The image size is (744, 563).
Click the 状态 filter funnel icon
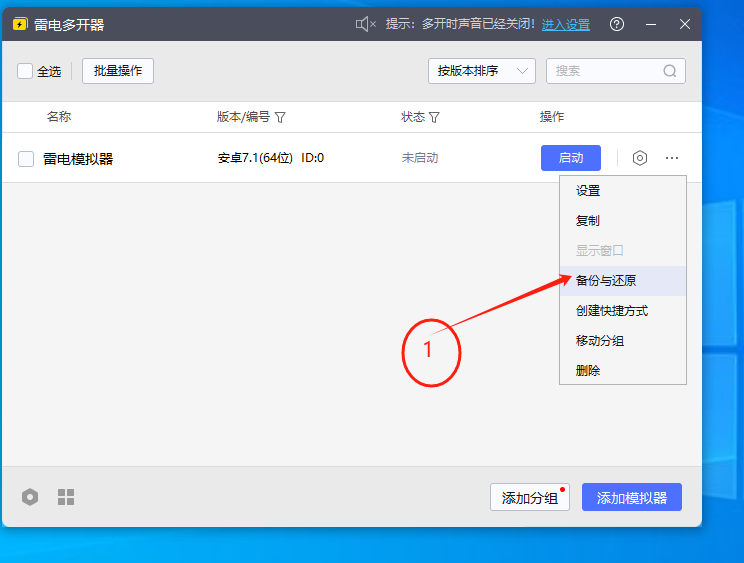tap(434, 117)
